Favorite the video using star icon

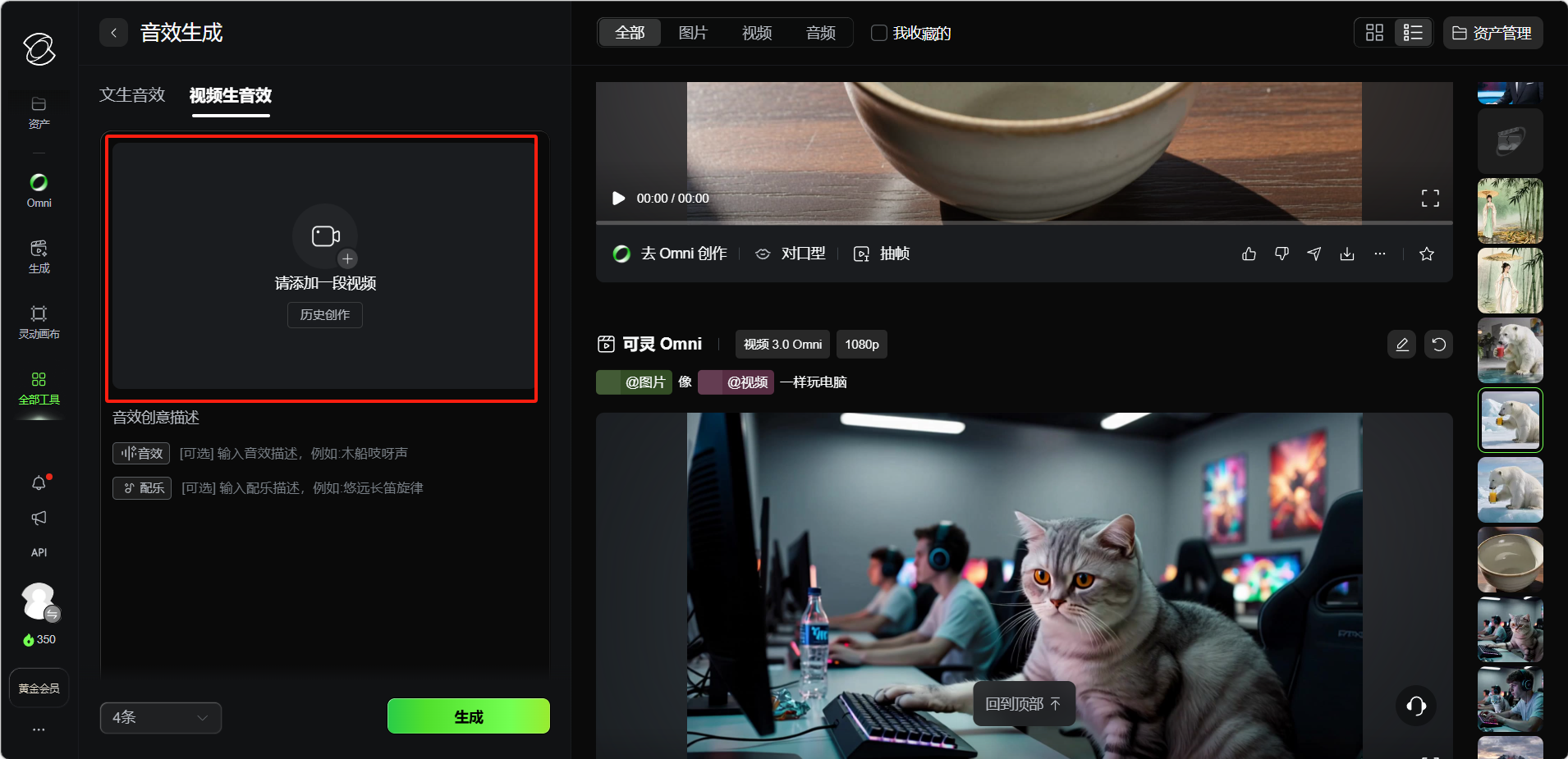pos(1427,254)
